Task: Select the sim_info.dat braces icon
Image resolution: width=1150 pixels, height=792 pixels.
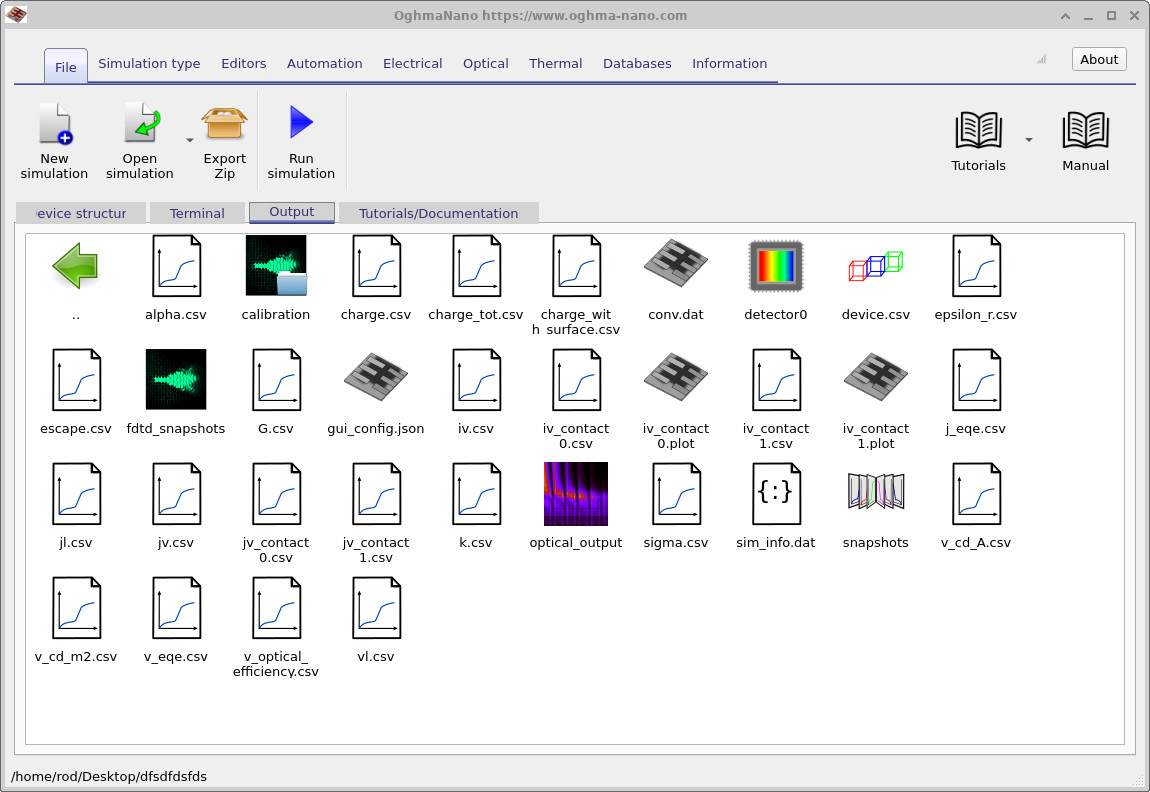Action: click(776, 494)
